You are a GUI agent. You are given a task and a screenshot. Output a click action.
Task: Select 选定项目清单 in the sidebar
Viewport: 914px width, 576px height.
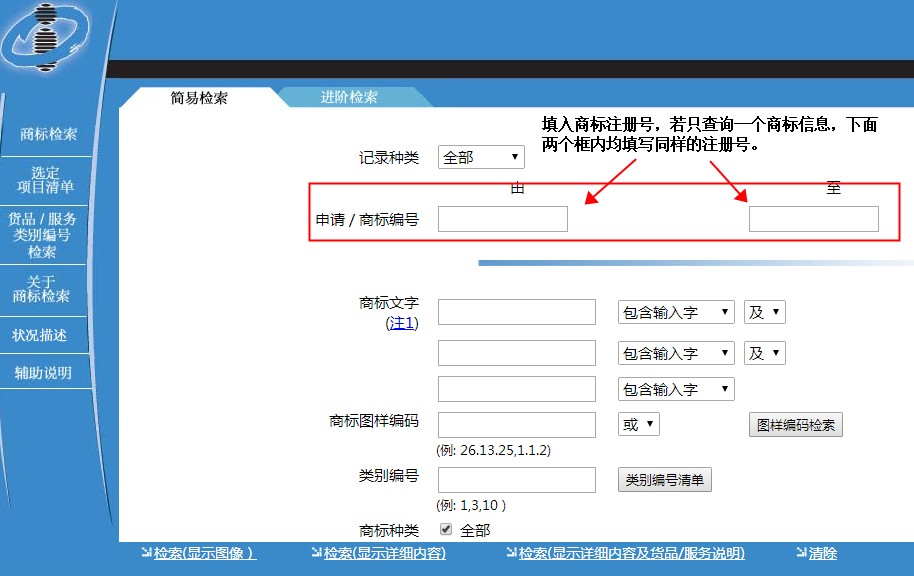[45, 179]
